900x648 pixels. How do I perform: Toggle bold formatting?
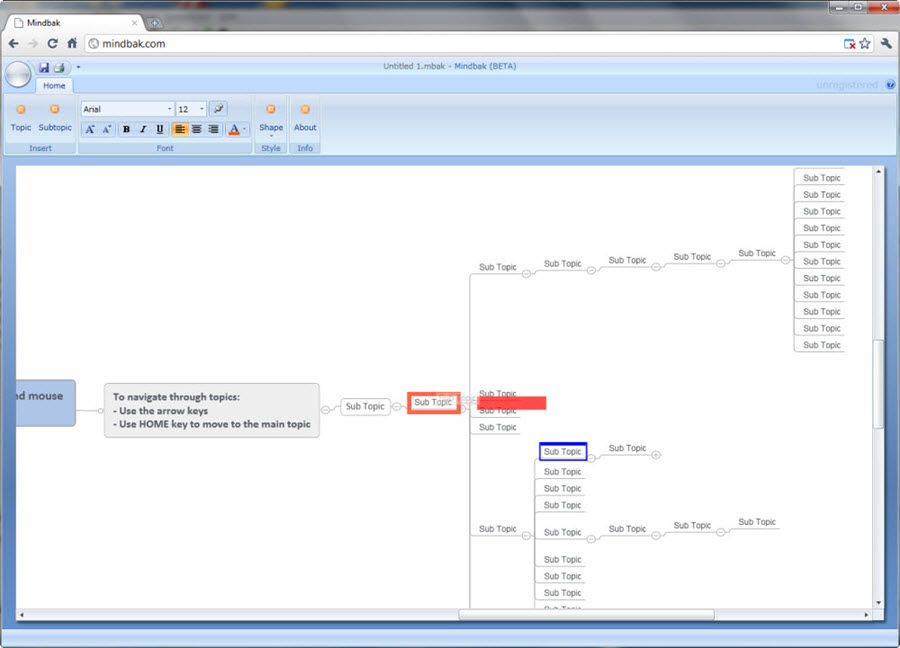pos(126,129)
